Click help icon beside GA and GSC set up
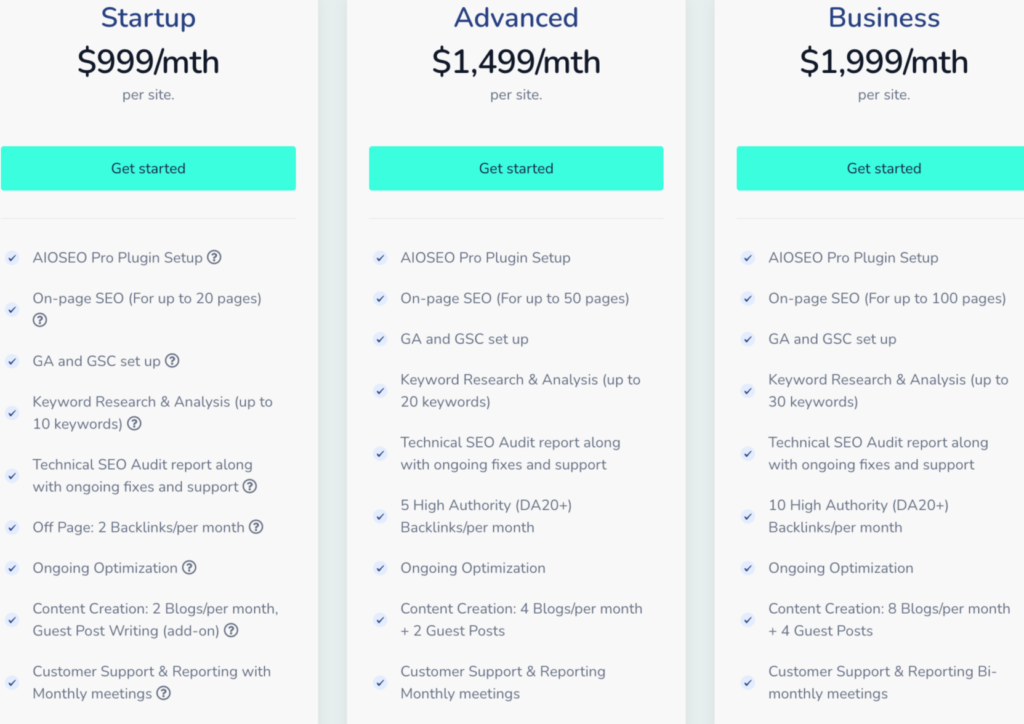This screenshot has height=724, width=1024. [172, 361]
